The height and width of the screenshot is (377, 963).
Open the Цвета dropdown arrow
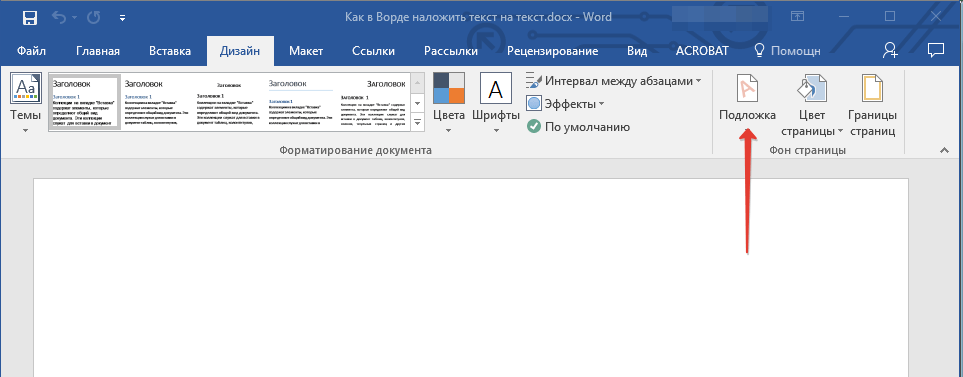coord(449,130)
